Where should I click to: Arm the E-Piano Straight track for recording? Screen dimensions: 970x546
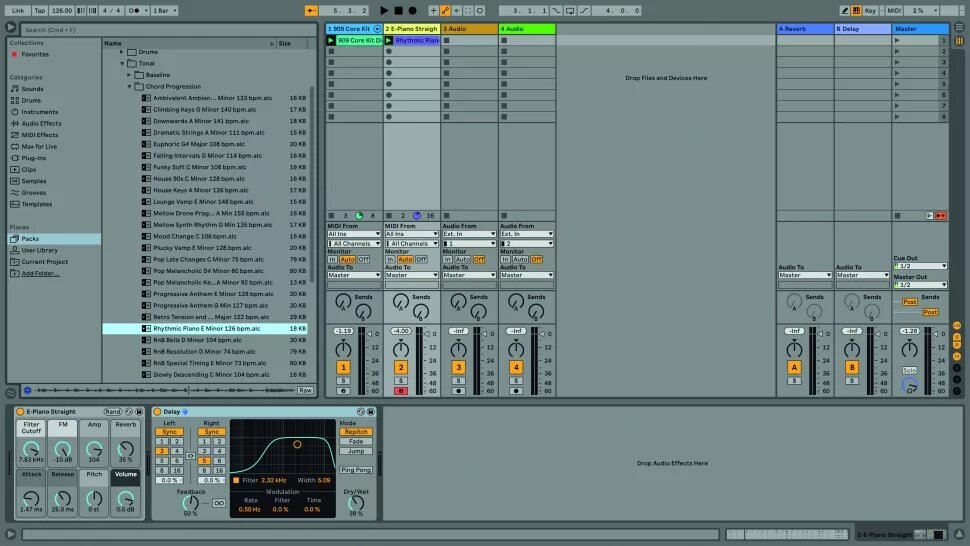pos(401,390)
